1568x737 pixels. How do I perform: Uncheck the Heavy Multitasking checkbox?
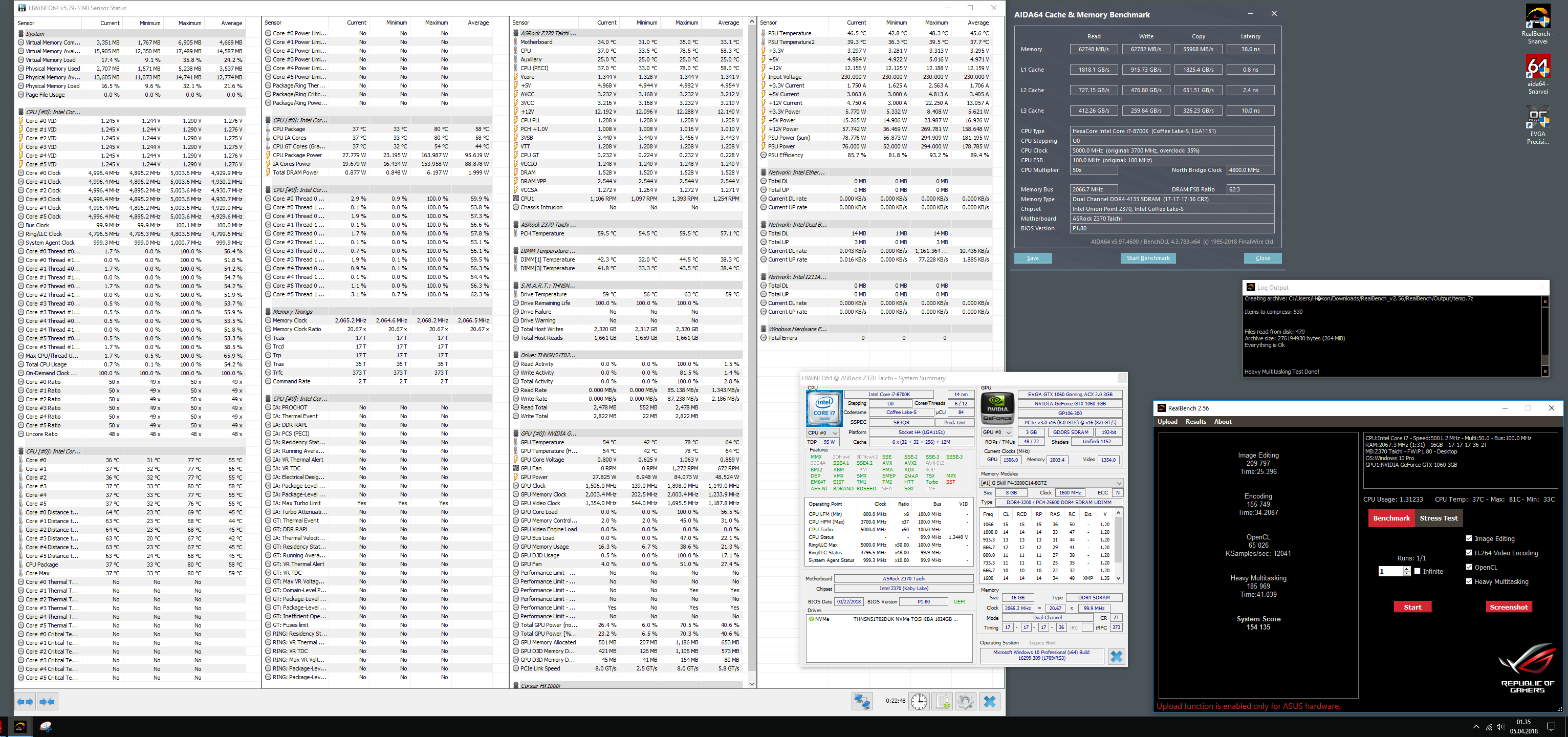tap(1469, 581)
